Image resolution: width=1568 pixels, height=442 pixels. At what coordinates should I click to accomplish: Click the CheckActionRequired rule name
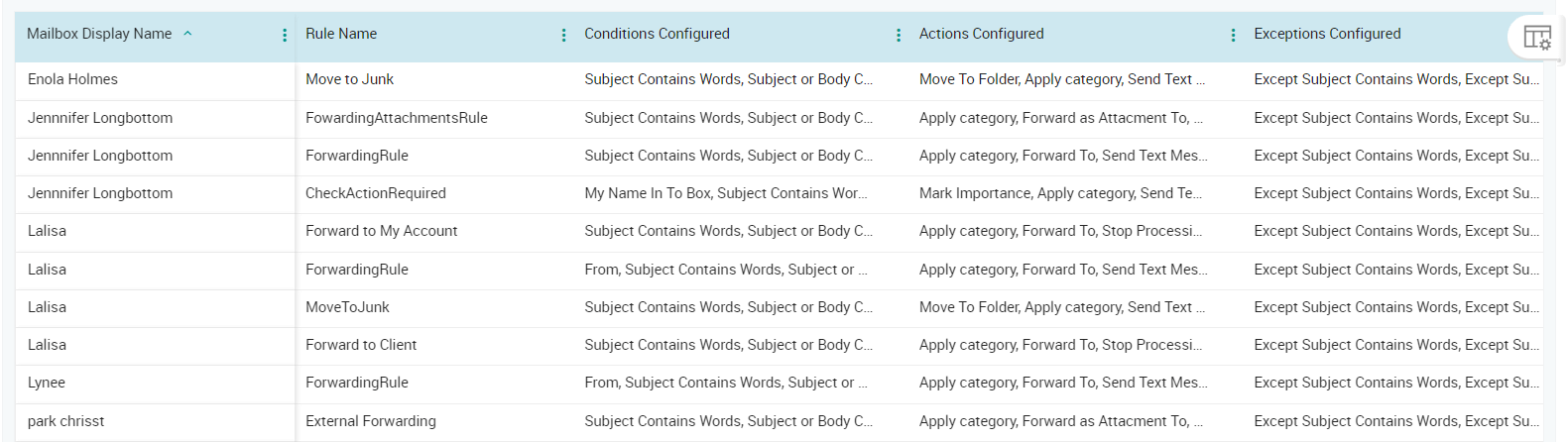376,193
